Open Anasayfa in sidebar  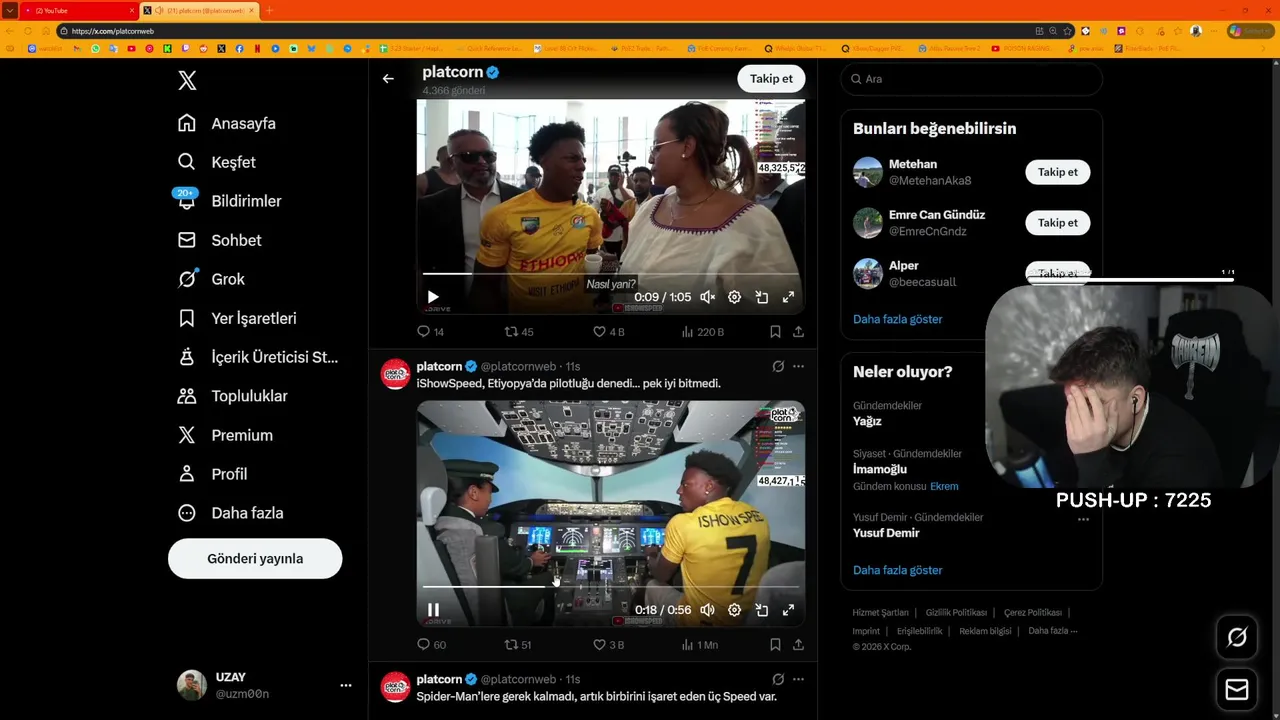[x=227, y=124]
